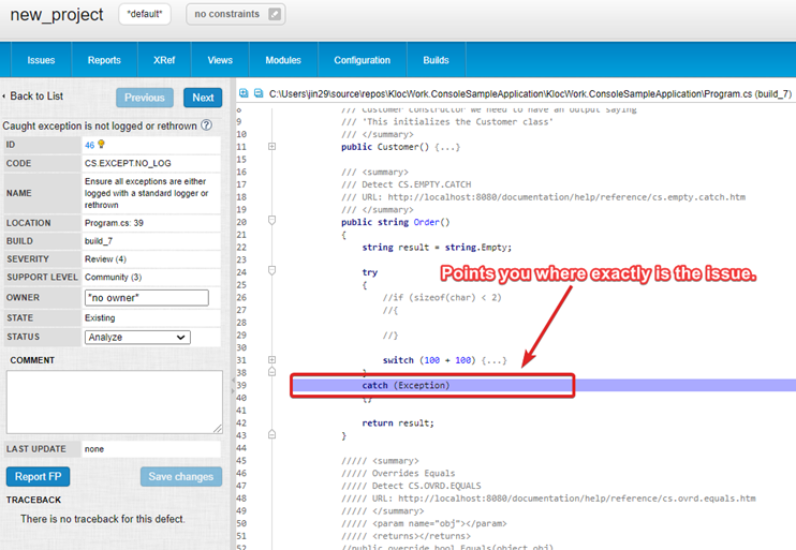
Task: Open issue ID 46 link
Action: tap(89, 145)
